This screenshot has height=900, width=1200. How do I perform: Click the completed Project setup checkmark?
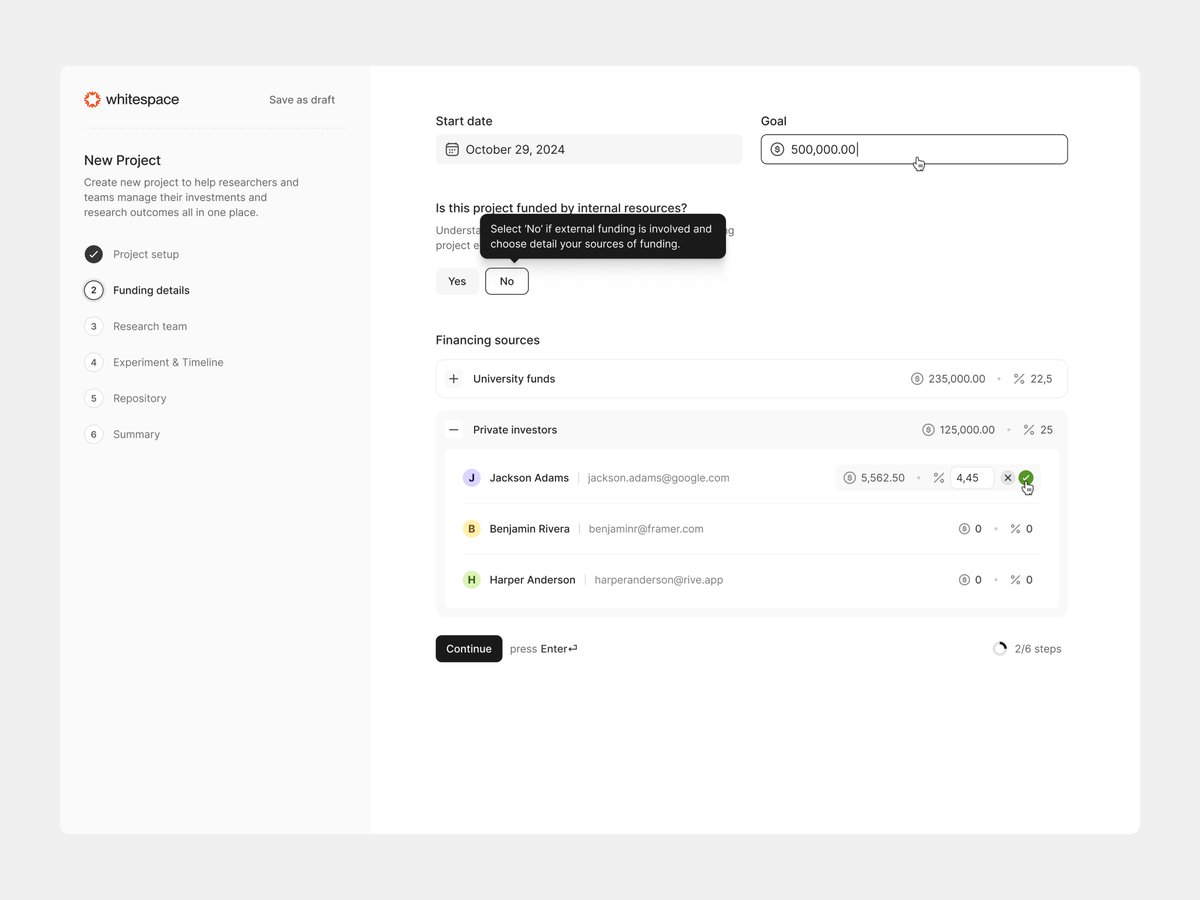tap(93, 254)
